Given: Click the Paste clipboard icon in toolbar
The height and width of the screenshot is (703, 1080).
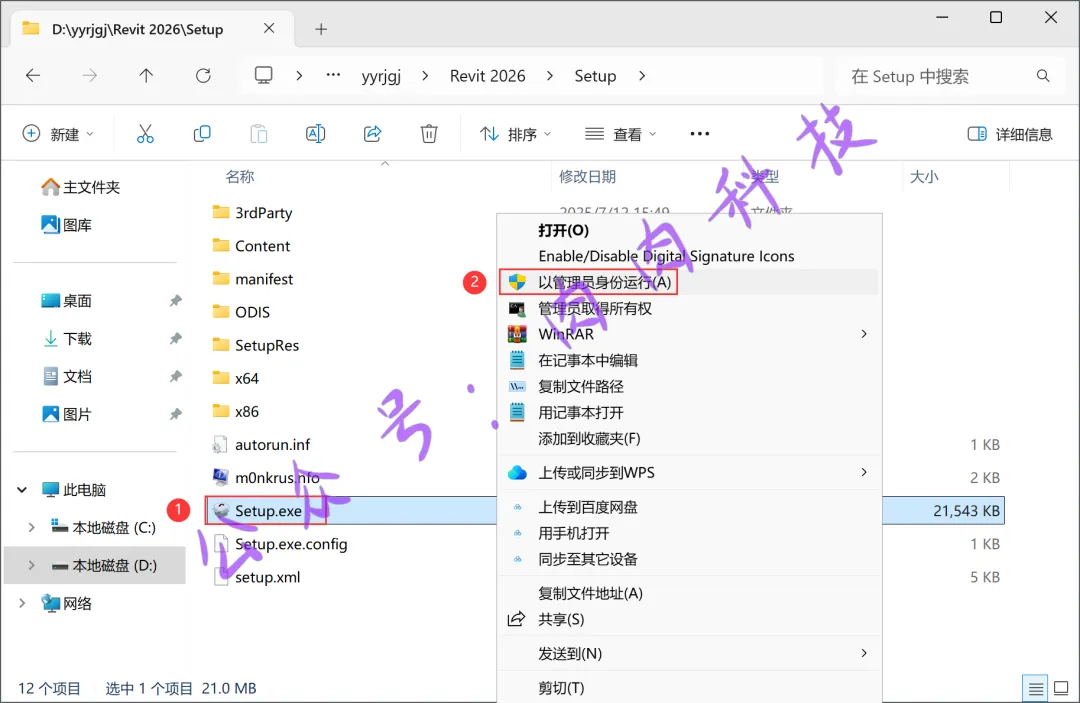Looking at the screenshot, I should [258, 134].
